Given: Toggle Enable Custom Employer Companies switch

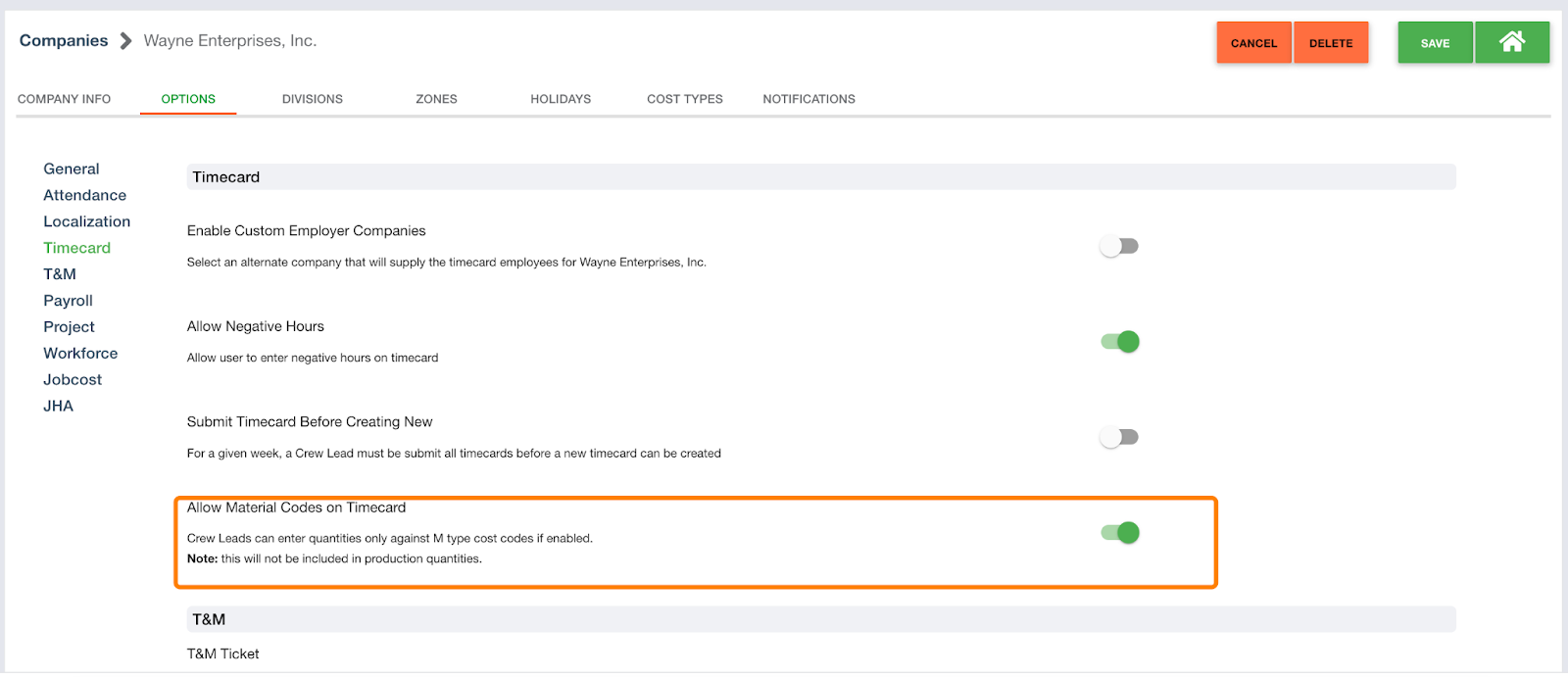Looking at the screenshot, I should [x=1119, y=246].
